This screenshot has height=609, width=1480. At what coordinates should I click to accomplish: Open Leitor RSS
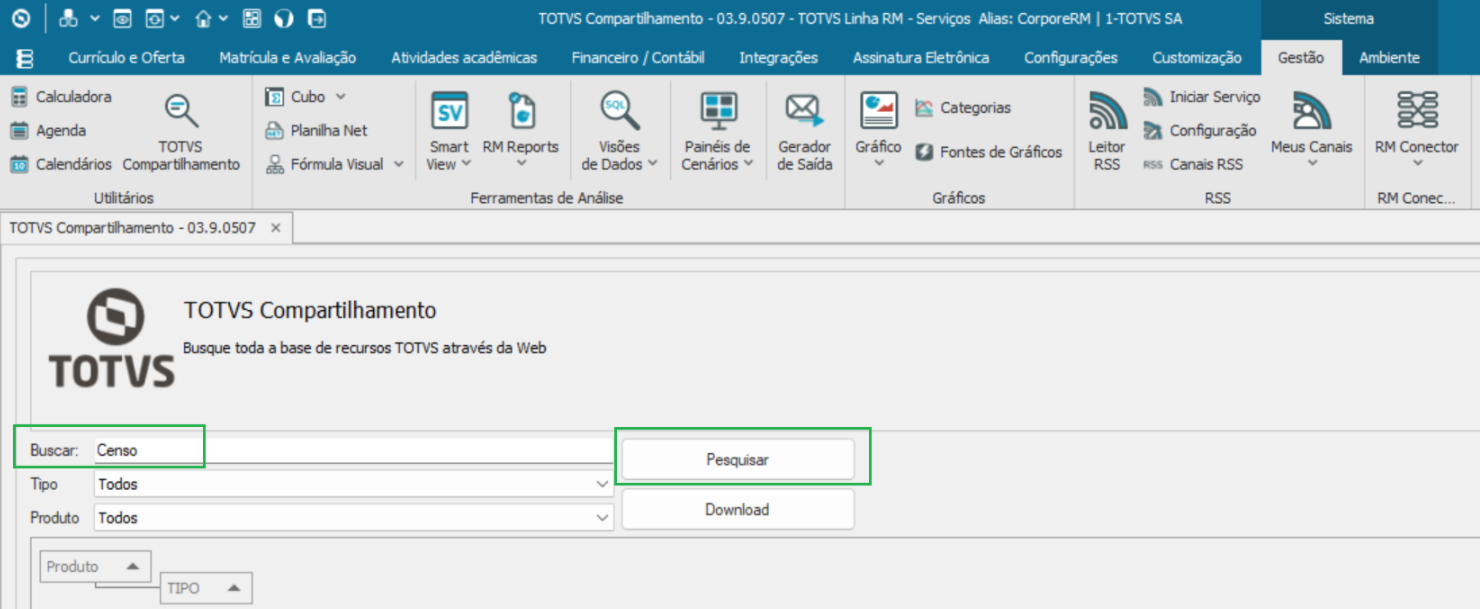click(1107, 131)
